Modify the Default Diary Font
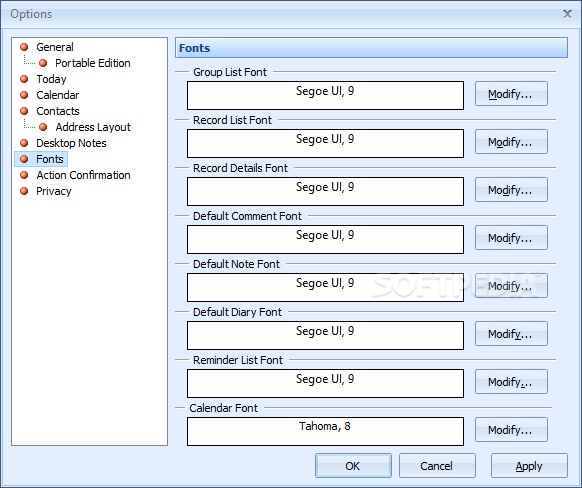Screen dimensions: 582x488 coord(511,334)
